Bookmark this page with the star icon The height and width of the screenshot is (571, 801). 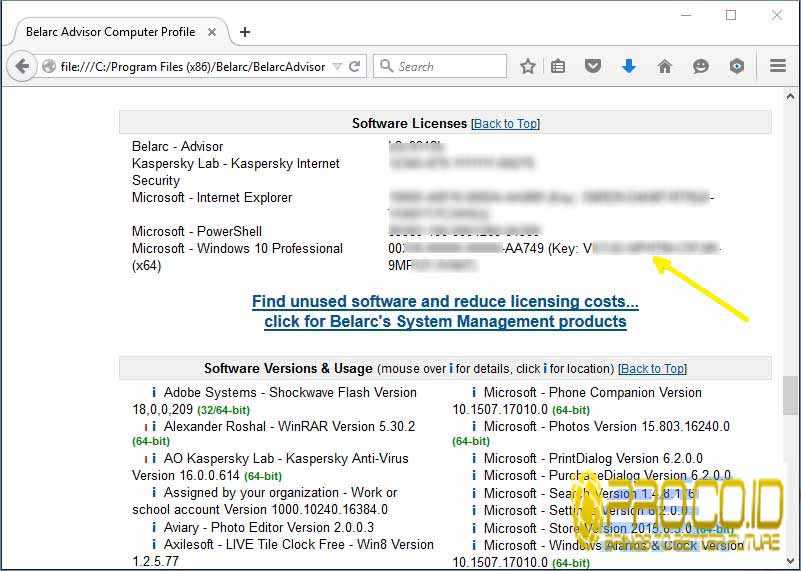tap(528, 66)
